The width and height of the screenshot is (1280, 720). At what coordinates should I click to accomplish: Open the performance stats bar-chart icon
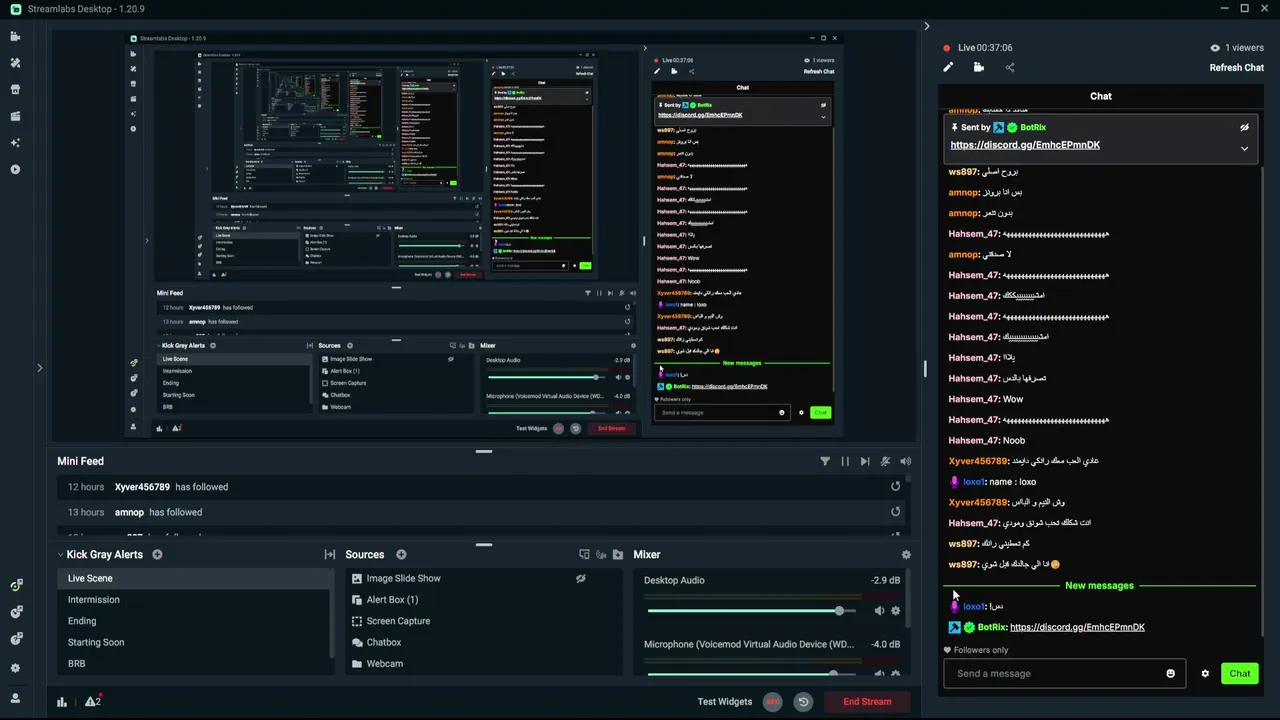62,702
